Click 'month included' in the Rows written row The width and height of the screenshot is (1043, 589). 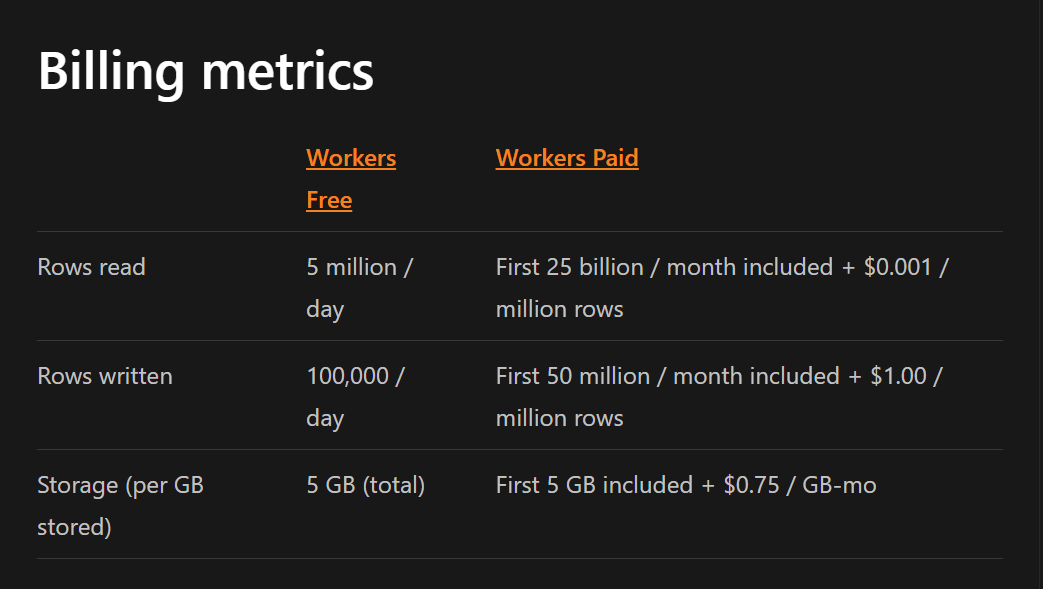(x=756, y=376)
